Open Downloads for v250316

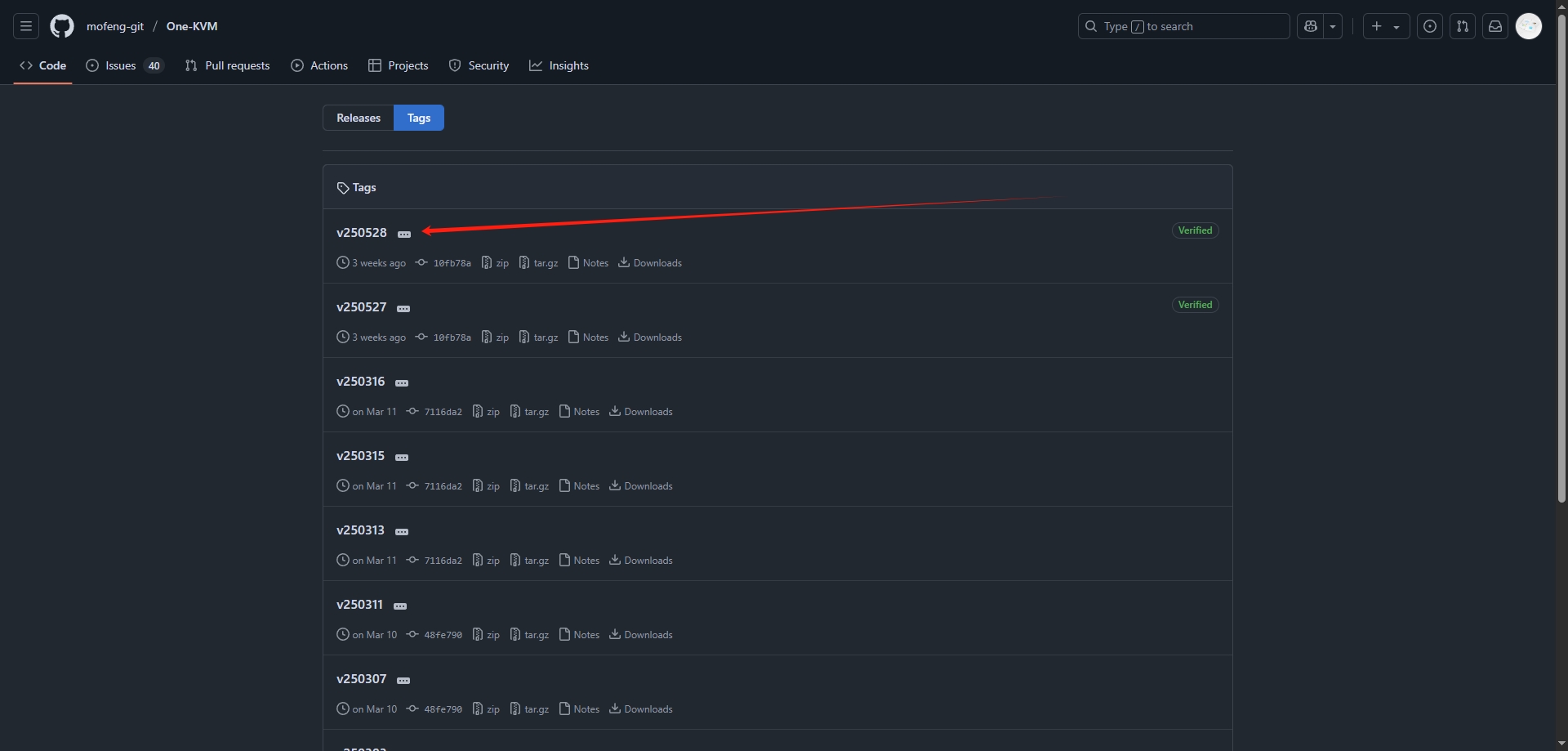click(x=641, y=412)
